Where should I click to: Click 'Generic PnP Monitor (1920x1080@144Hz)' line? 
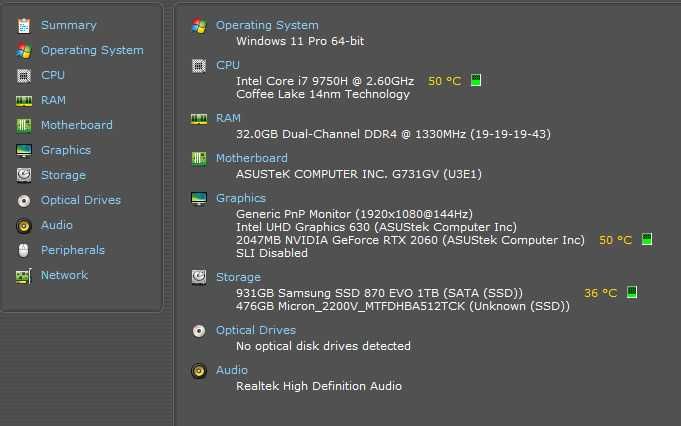coord(354,214)
